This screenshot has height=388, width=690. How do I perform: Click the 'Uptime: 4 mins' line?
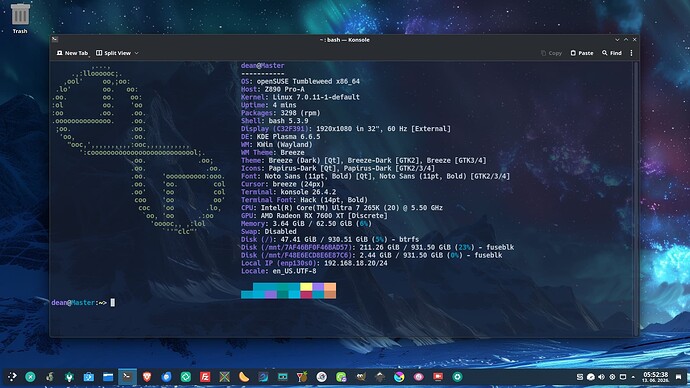point(268,105)
